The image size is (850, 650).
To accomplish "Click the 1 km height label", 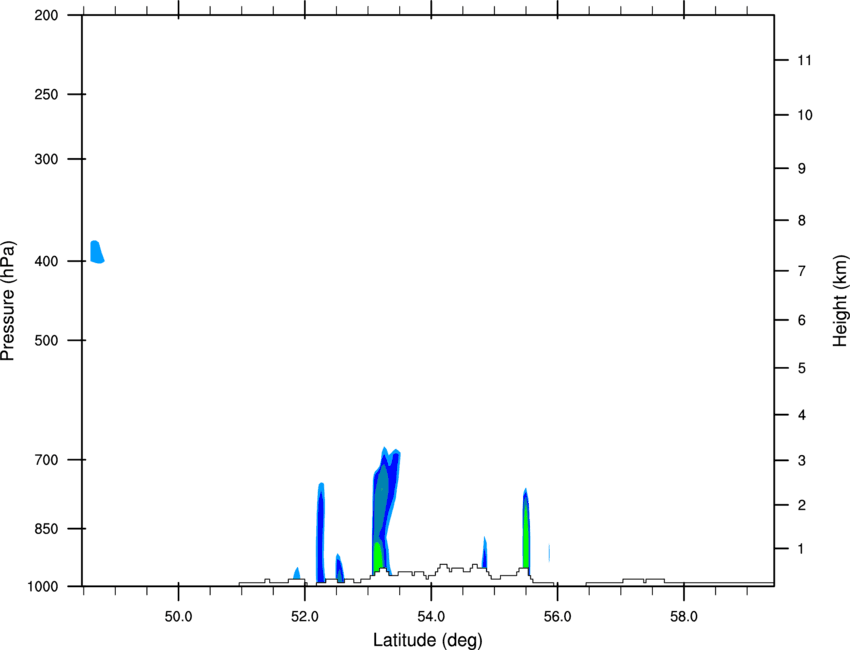I will coord(801,549).
